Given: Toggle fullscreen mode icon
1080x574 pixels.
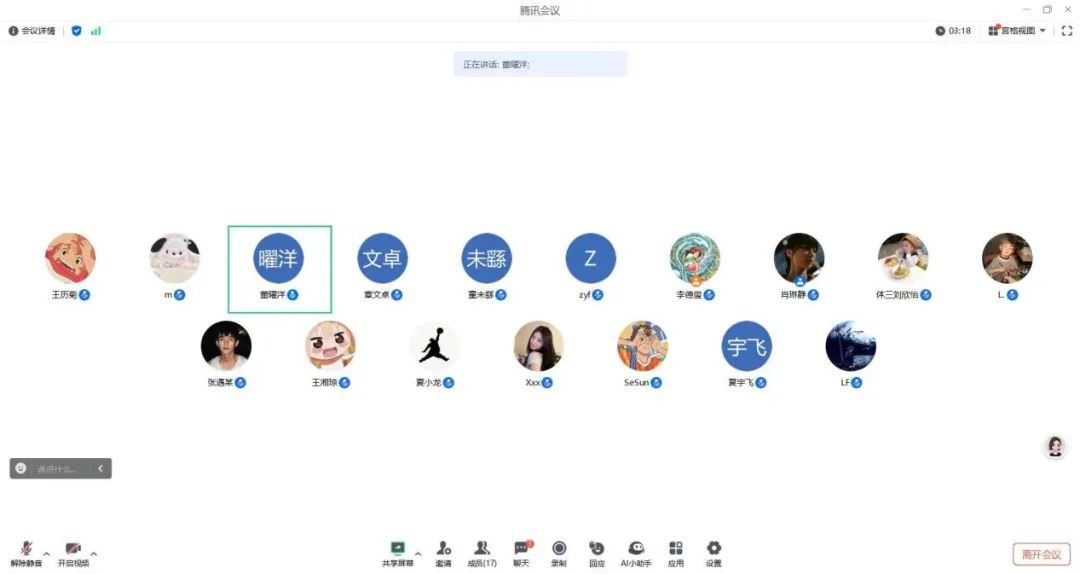Looking at the screenshot, I should click(x=1067, y=30).
